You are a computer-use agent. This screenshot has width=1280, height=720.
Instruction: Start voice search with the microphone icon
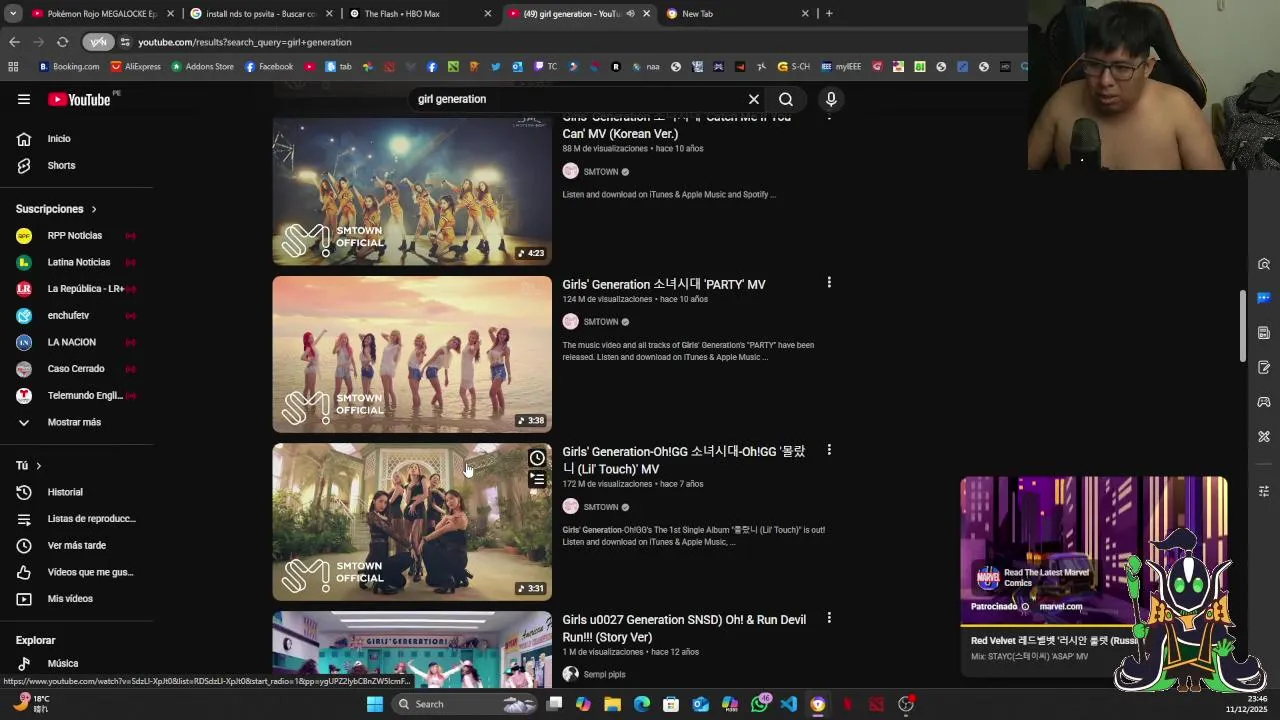click(x=831, y=99)
